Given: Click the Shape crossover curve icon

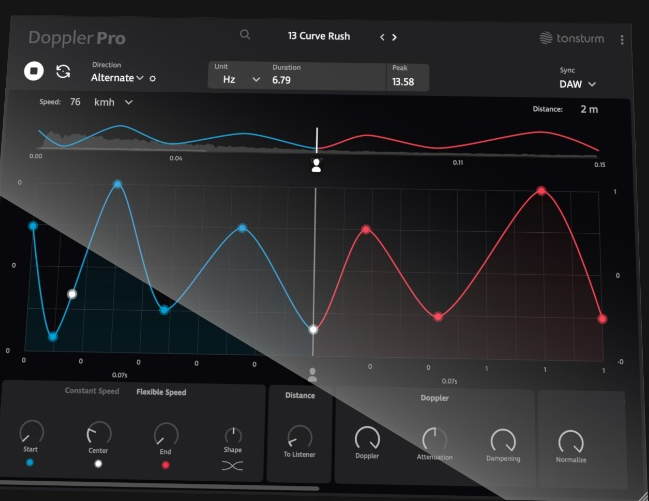Looking at the screenshot, I should pos(232,466).
